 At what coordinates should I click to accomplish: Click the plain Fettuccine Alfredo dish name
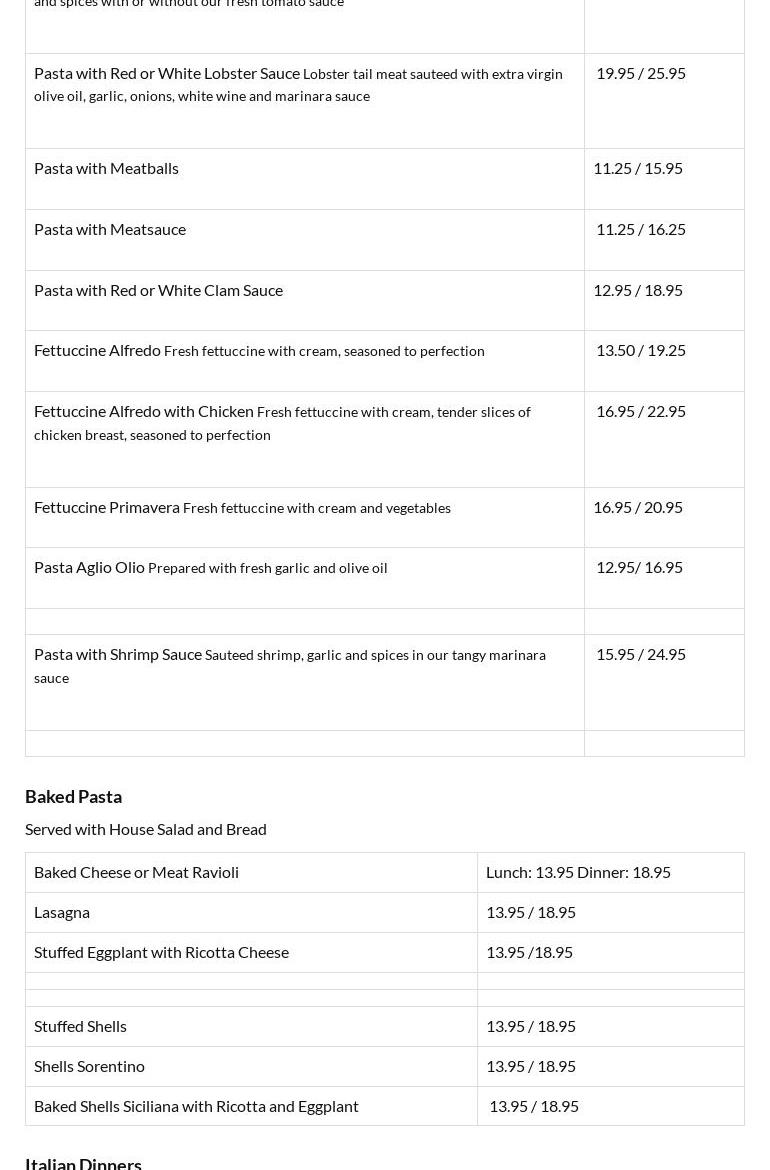(97, 350)
